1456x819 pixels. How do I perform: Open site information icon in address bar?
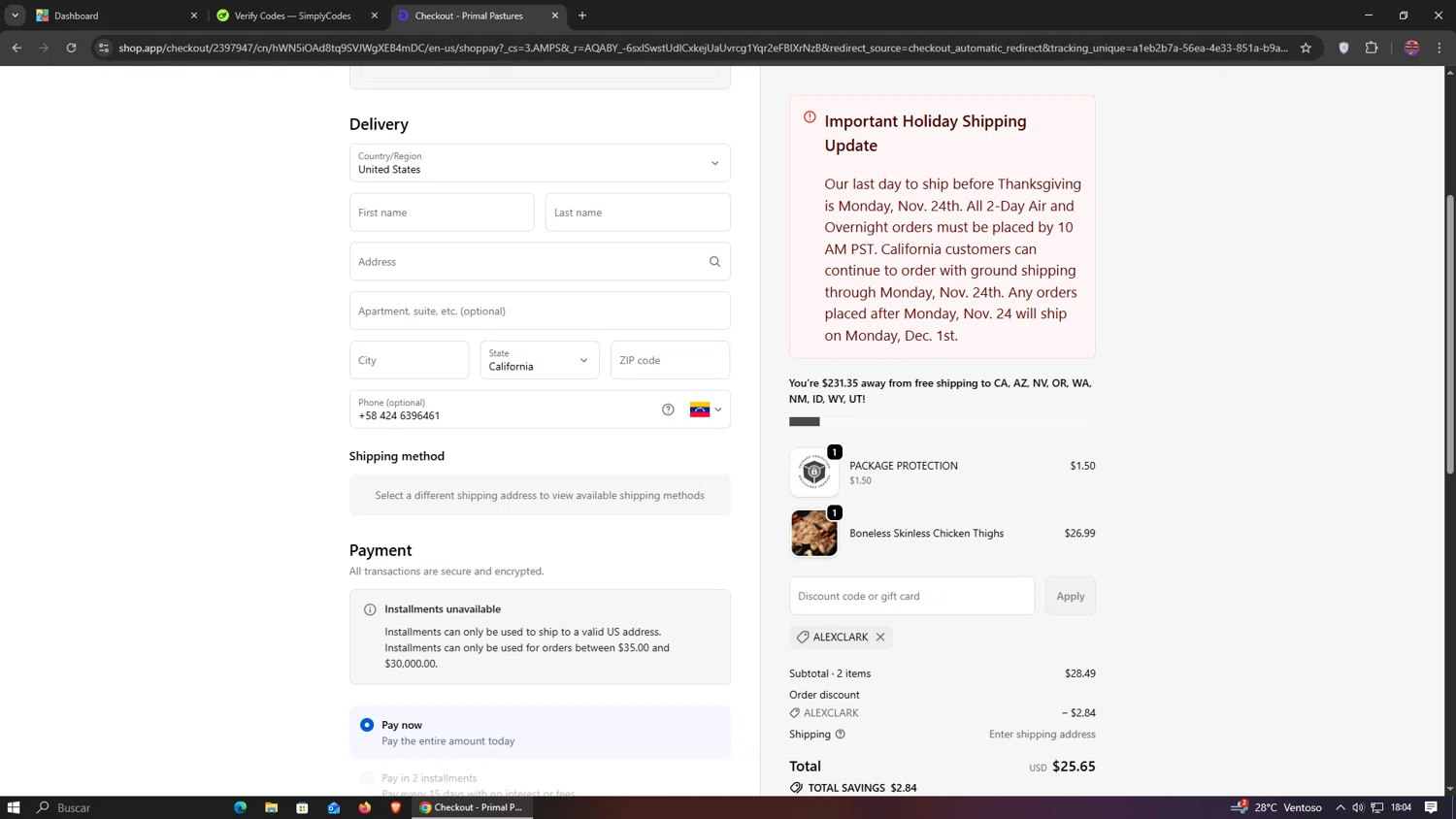104,48
